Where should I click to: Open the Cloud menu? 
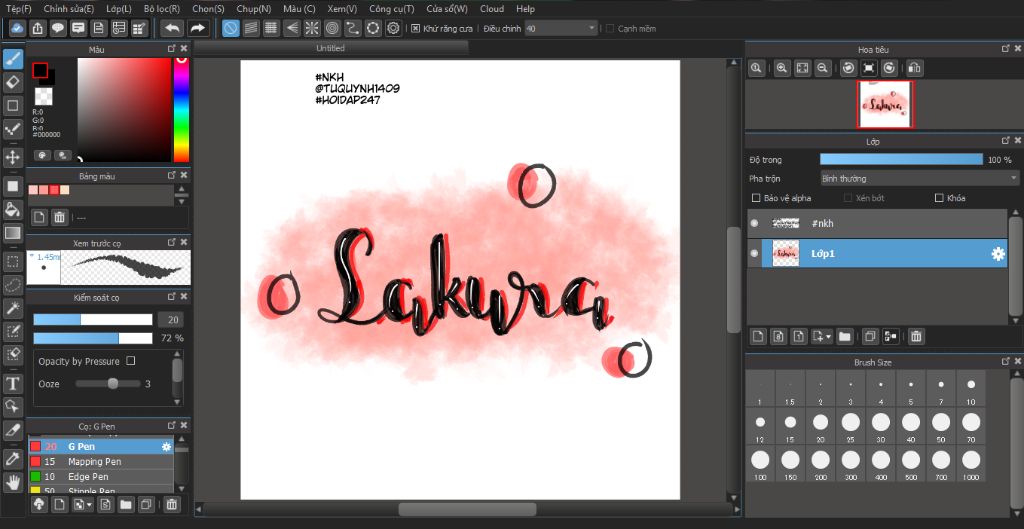492,8
